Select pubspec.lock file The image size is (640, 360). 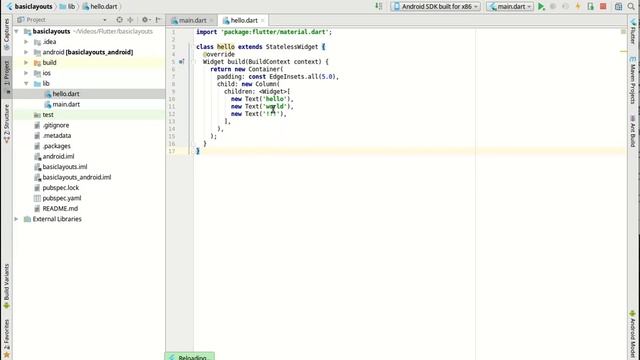[x=60, y=188]
